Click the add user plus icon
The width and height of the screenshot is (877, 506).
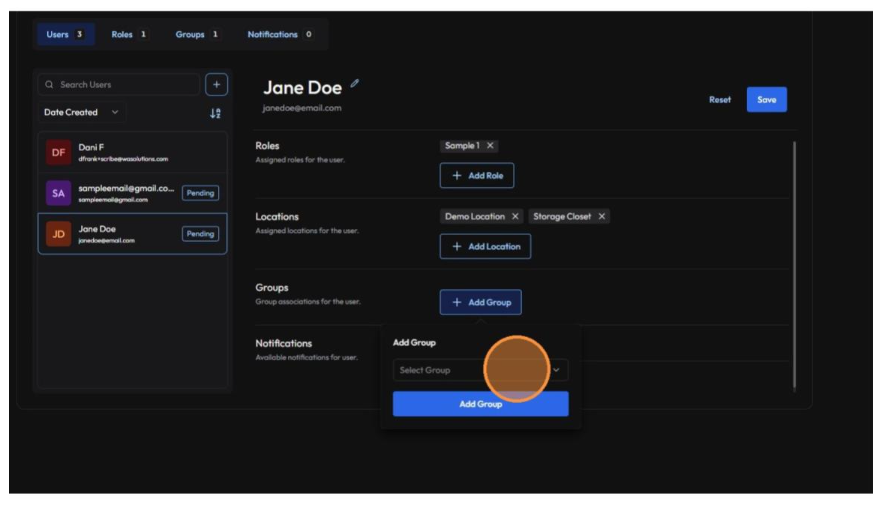point(216,84)
